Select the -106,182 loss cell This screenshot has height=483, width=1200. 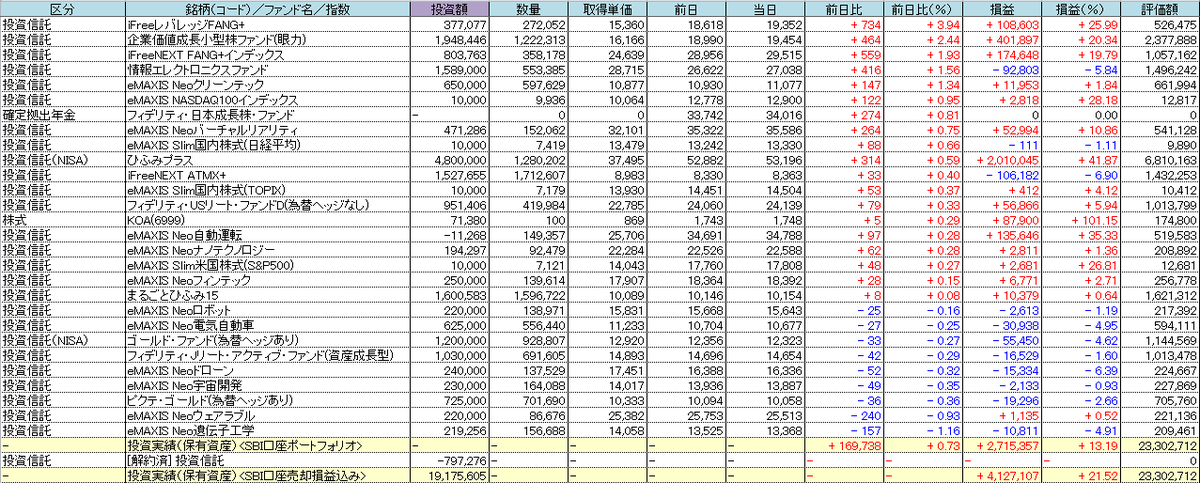point(1000,174)
